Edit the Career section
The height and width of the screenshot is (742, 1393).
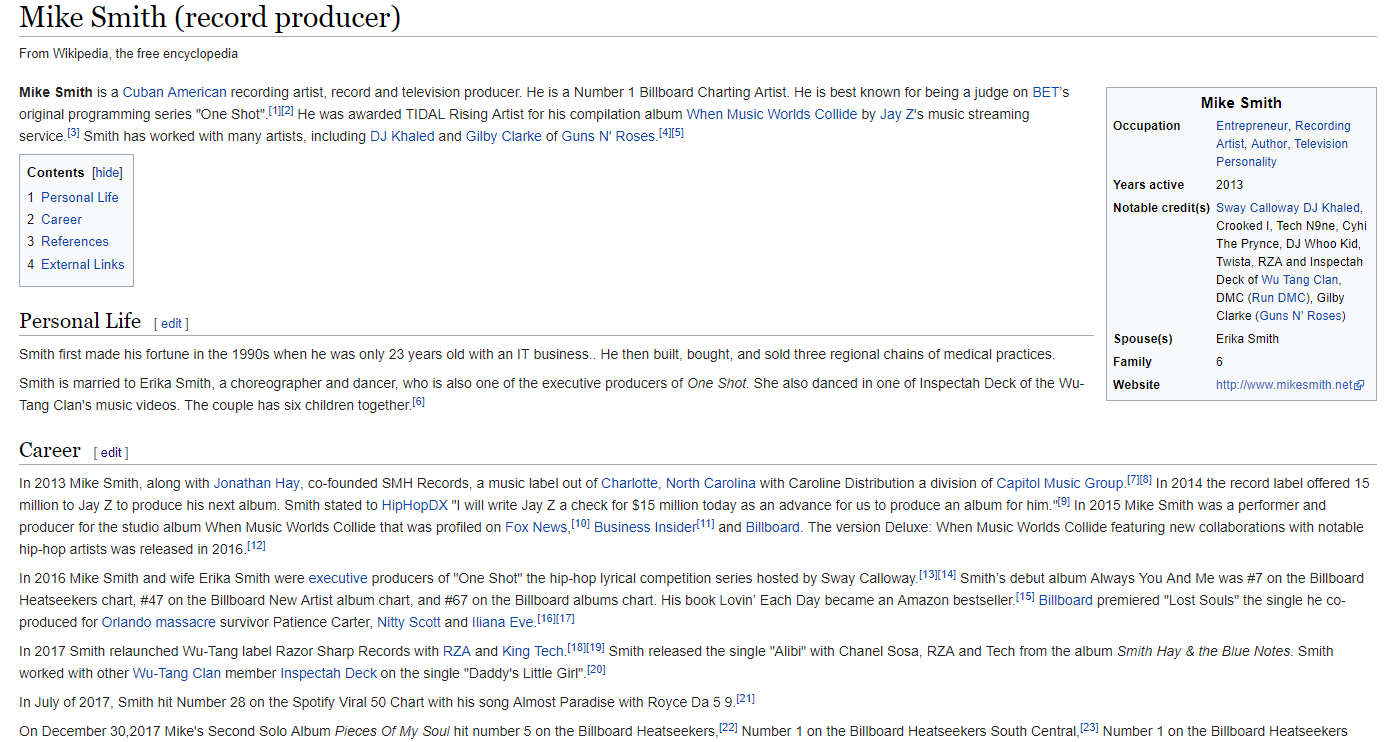(x=111, y=452)
